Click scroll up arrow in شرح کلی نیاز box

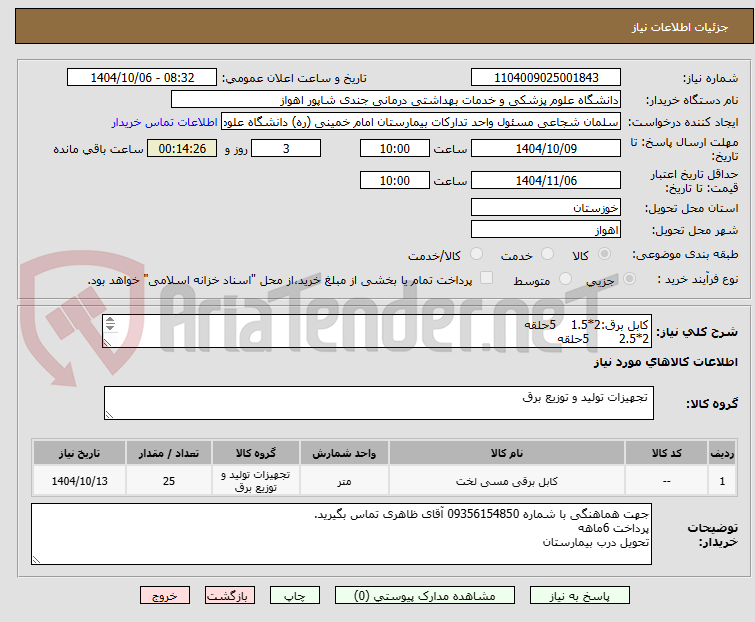pos(110,320)
